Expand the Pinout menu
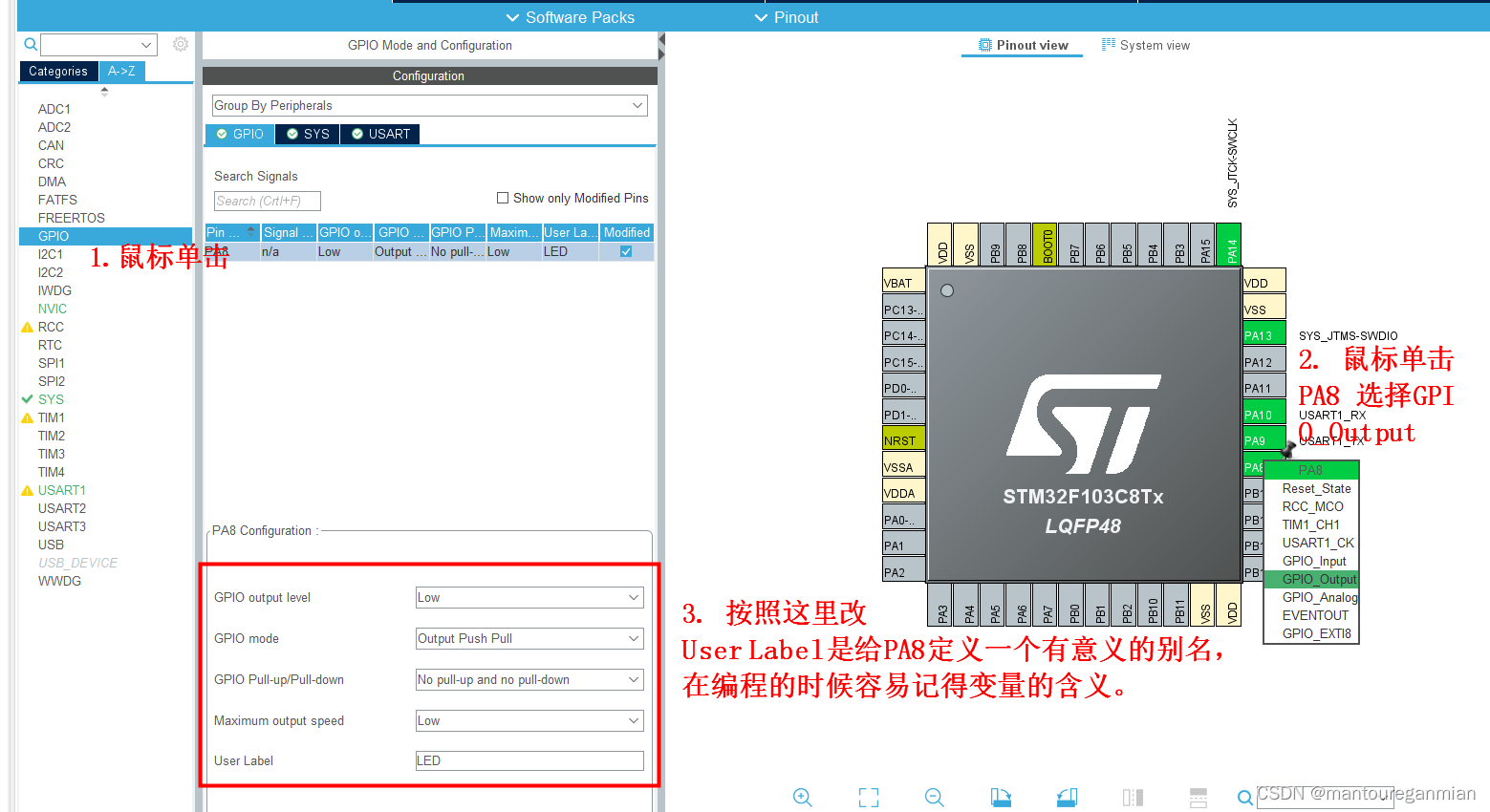The height and width of the screenshot is (812, 1490). [787, 17]
